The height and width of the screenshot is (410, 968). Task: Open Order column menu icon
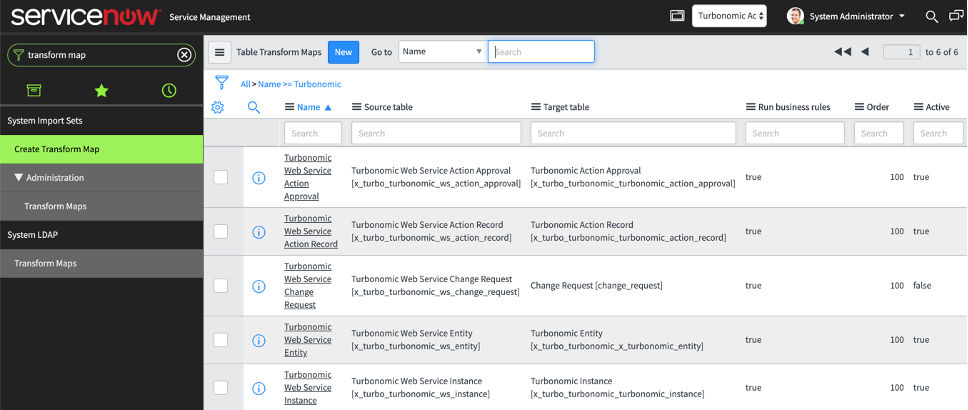coord(859,107)
